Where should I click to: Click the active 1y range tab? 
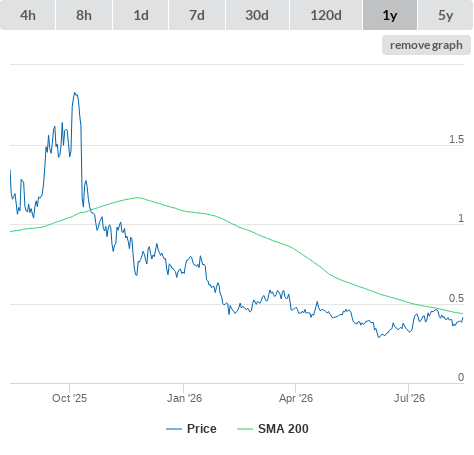tap(390, 15)
